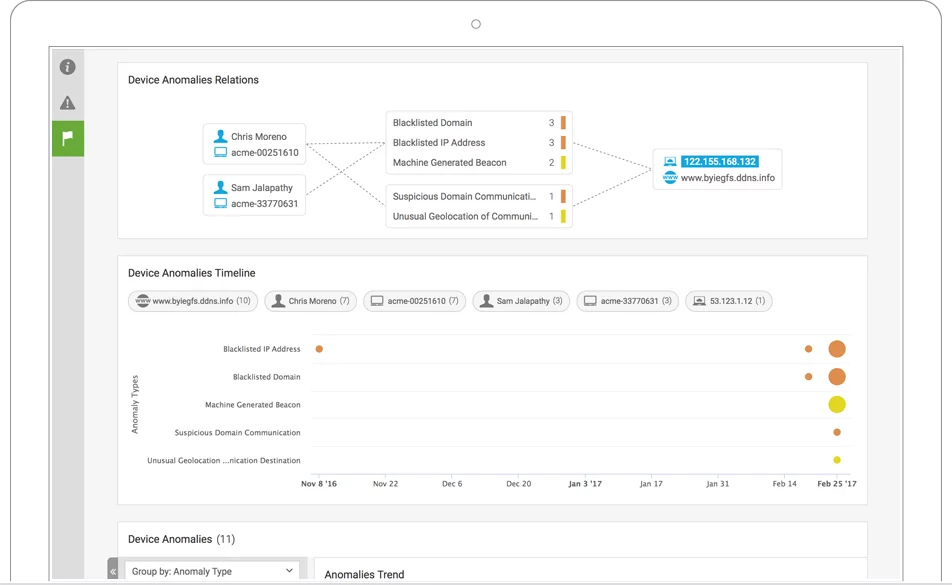Toggle the Chris Moreno (7) filter chip

tap(309, 301)
